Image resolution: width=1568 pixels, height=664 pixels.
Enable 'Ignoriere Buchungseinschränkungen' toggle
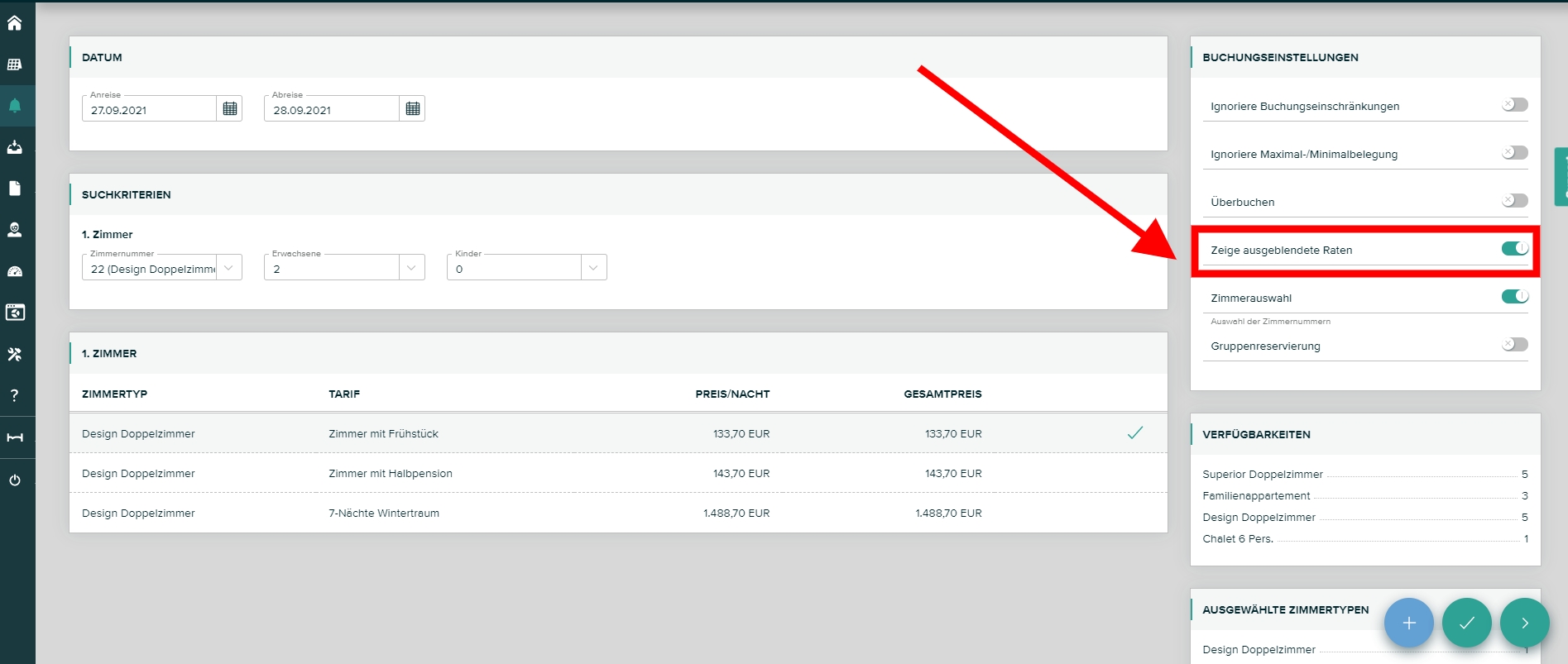pos(1514,105)
